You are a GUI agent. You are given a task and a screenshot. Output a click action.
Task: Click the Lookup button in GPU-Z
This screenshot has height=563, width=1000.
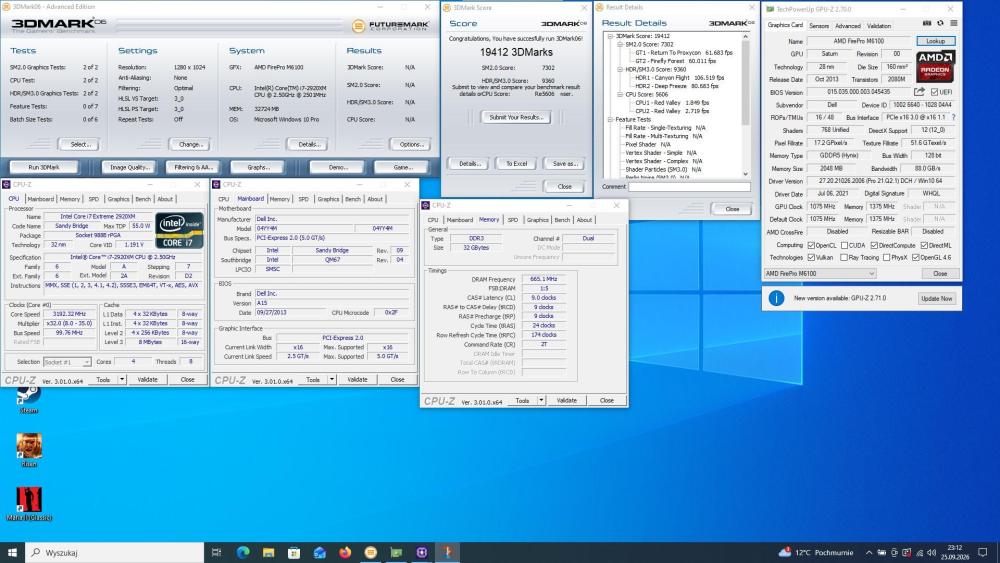[936, 41]
